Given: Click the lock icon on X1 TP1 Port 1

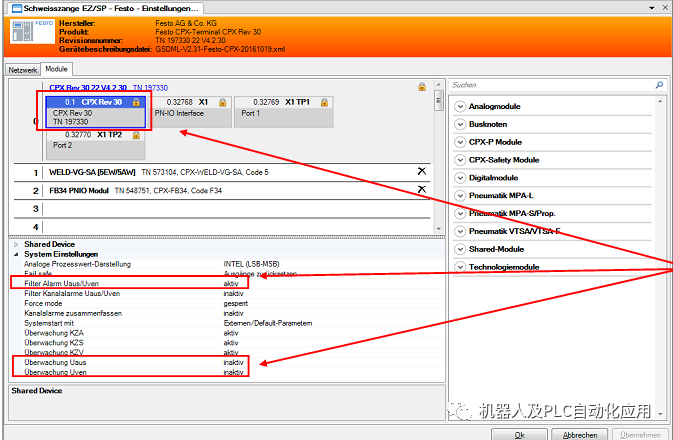Looking at the screenshot, I should (324, 102).
